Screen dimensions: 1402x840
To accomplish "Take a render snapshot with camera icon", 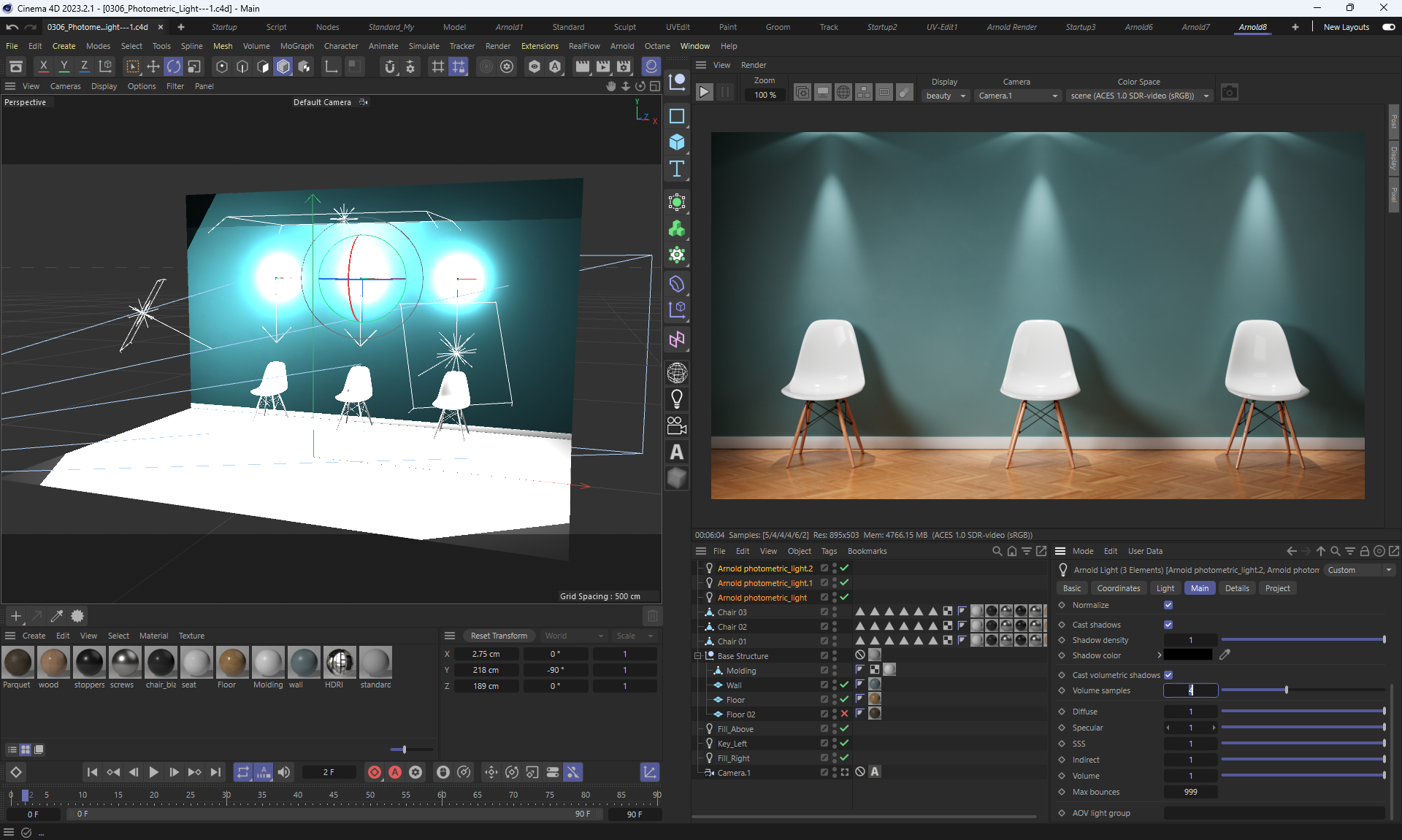I will click(1230, 93).
